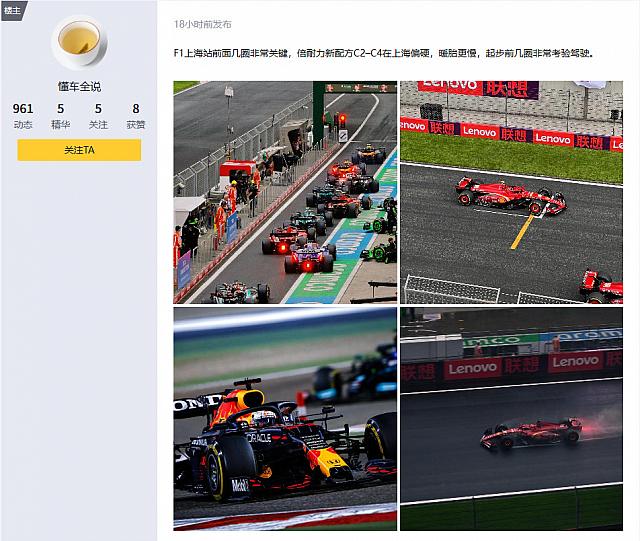640x541 pixels.
Task: Open the Ferrari on starting grid photo
Action: click(x=511, y=192)
